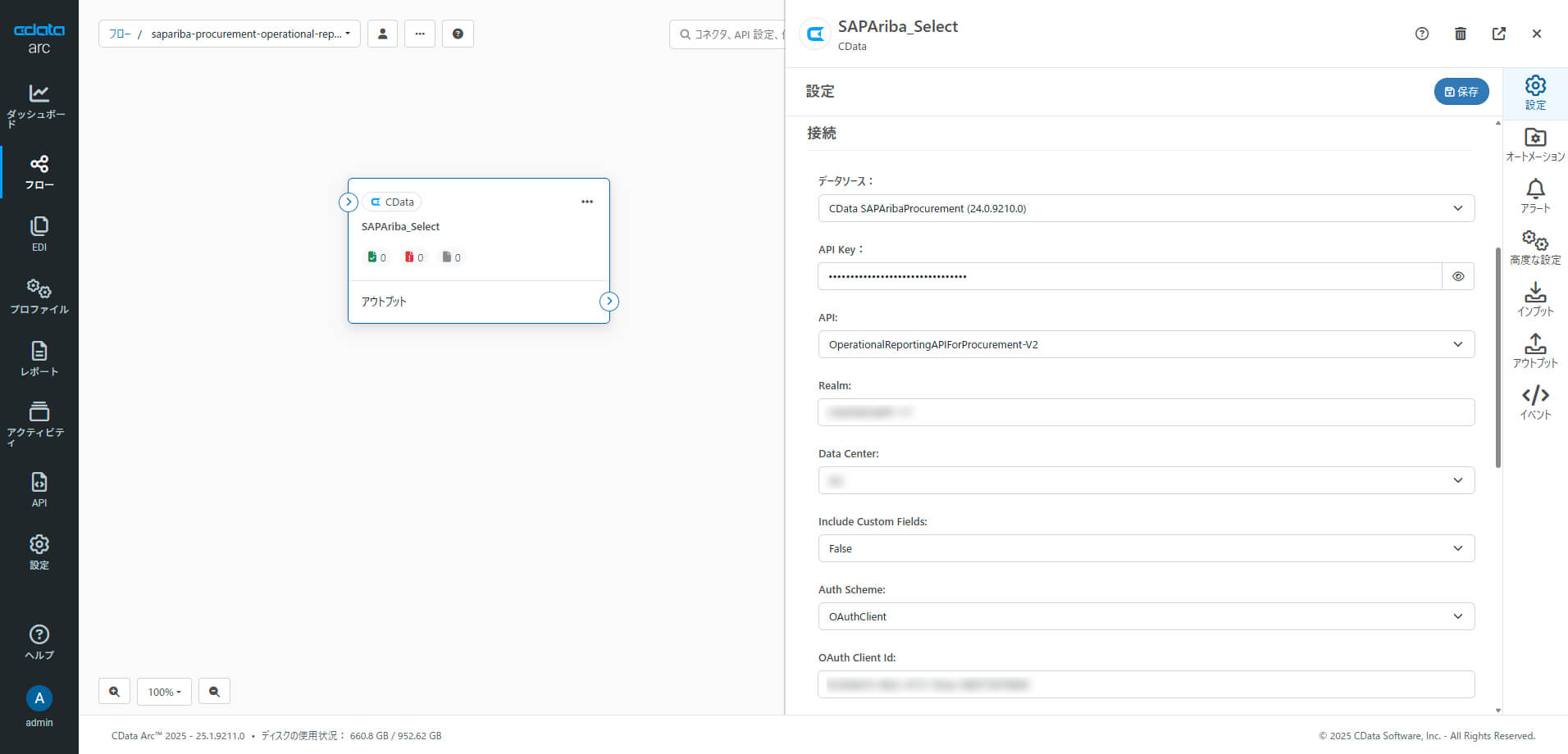This screenshot has height=754, width=1568.
Task: Switch to the Output (アウトプット) tab
Action: tap(1535, 351)
